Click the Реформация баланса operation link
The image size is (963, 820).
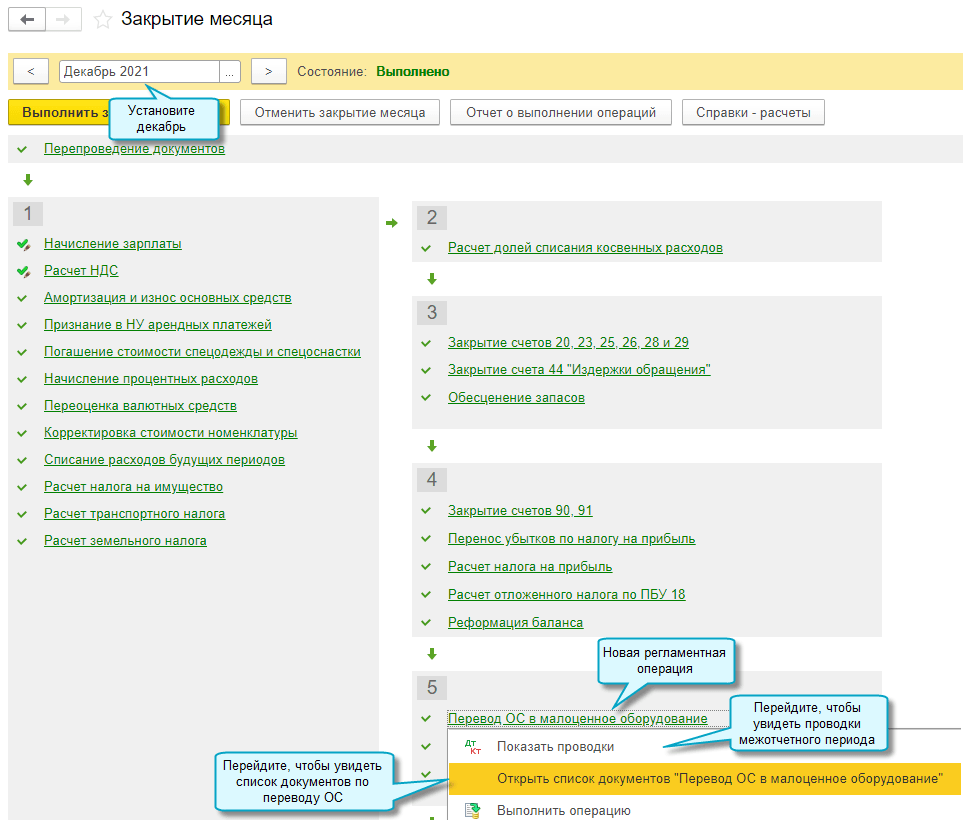[515, 622]
